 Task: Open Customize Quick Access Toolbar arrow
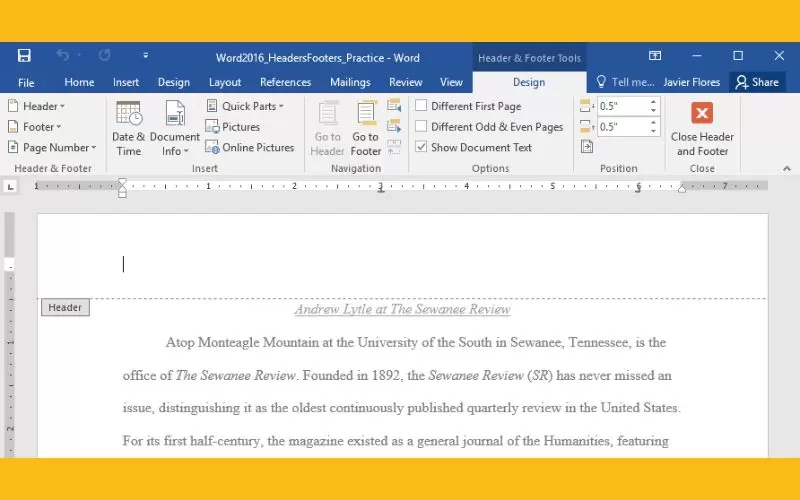145,55
